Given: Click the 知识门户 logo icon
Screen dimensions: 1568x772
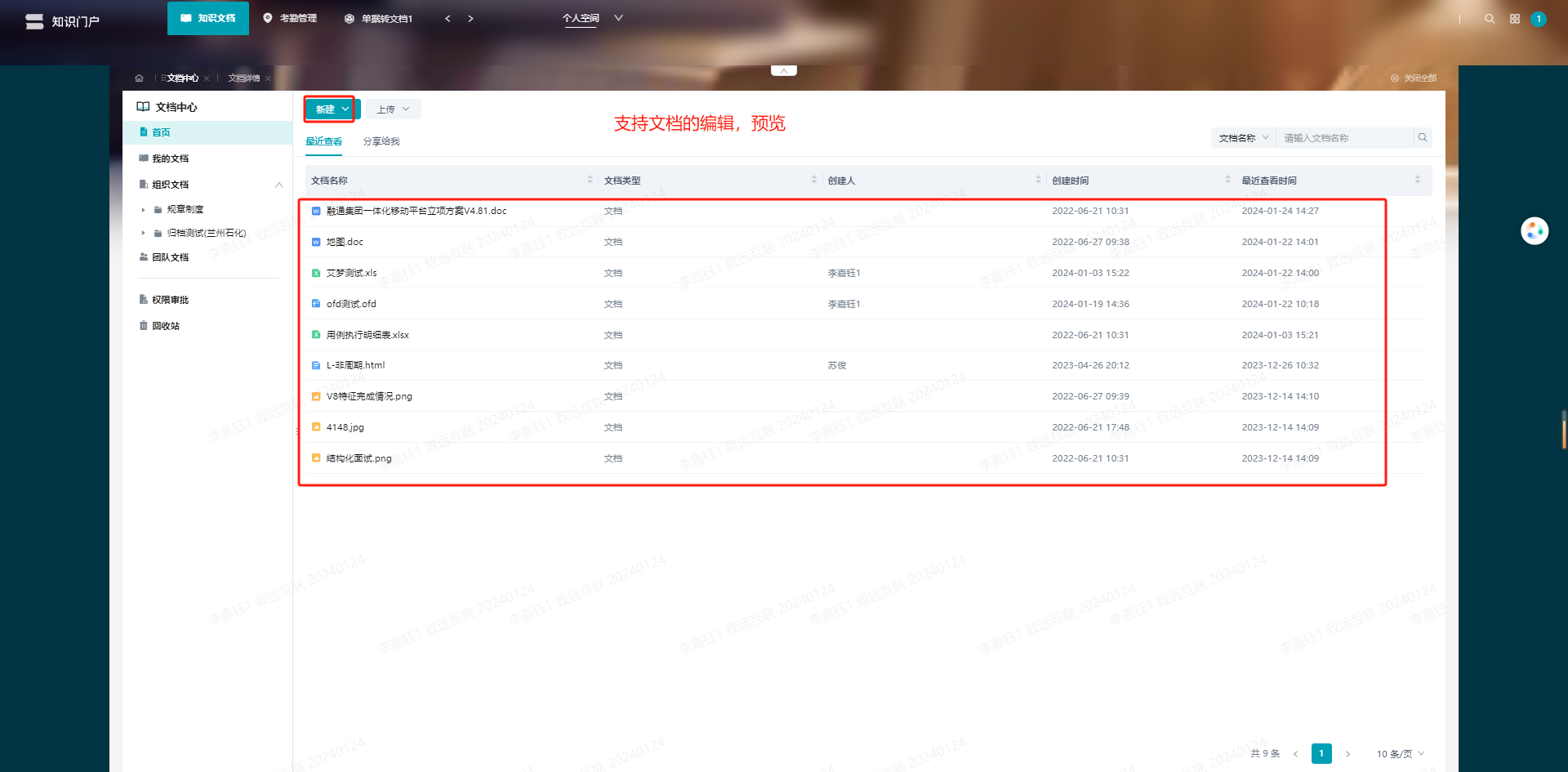Looking at the screenshot, I should 34,21.
